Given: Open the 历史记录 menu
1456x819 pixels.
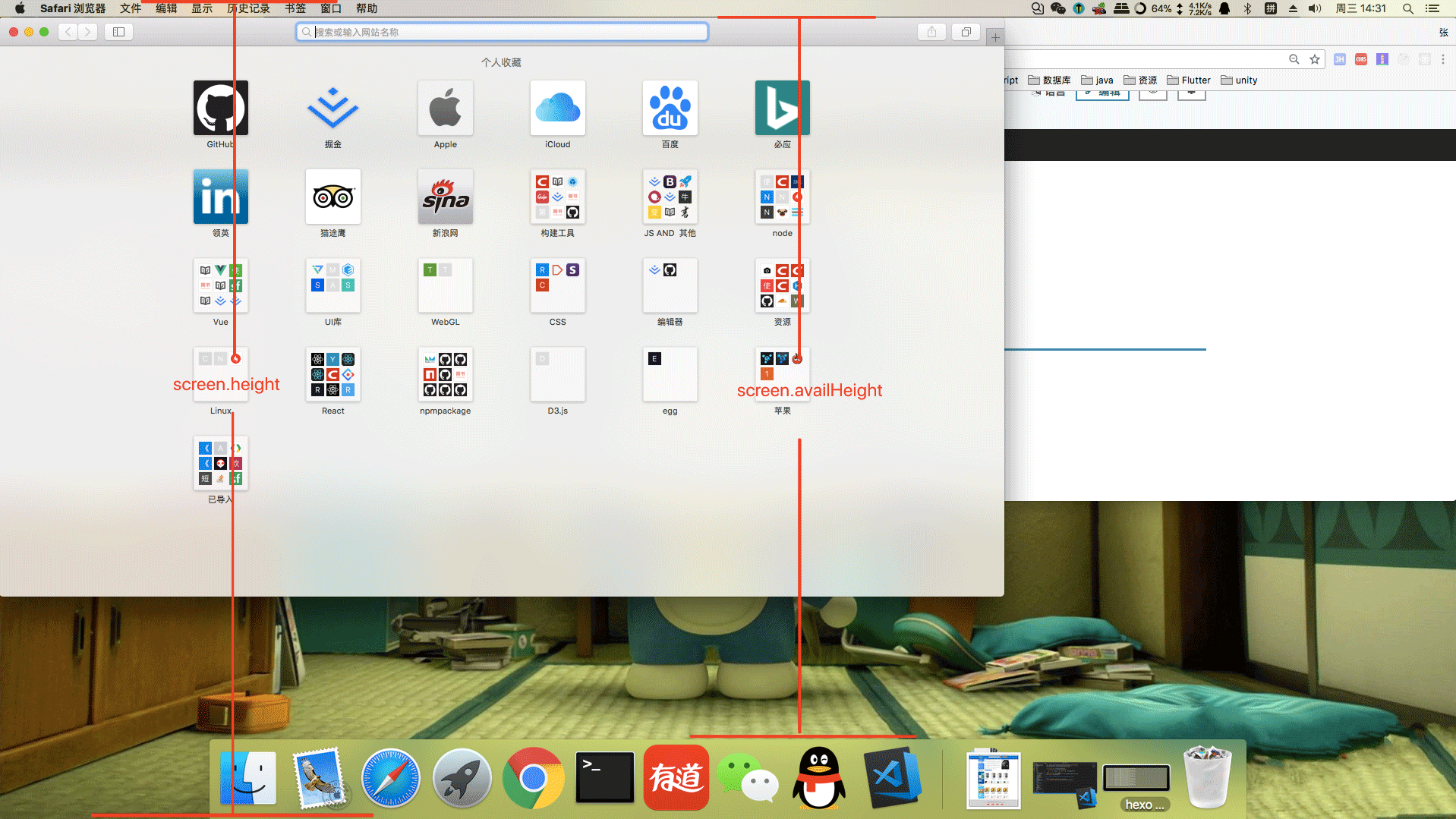Looking at the screenshot, I should click(x=248, y=8).
